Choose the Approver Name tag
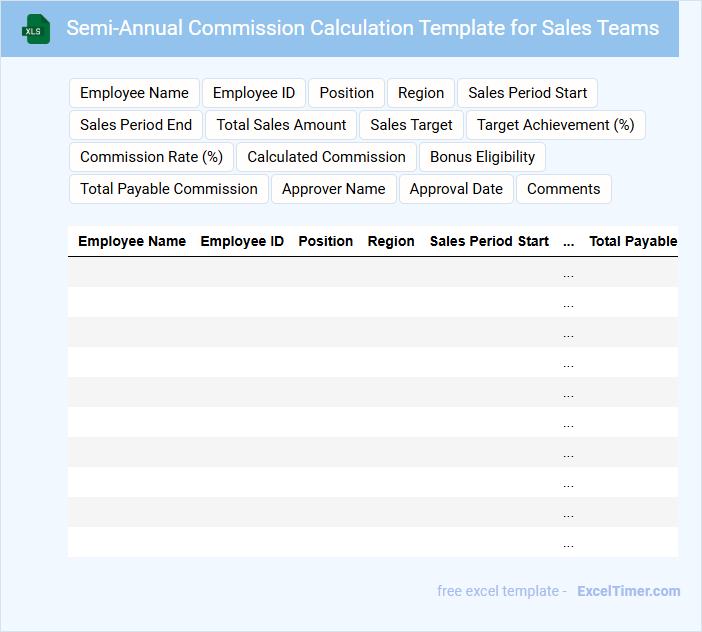This screenshot has width=702, height=632. point(334,189)
